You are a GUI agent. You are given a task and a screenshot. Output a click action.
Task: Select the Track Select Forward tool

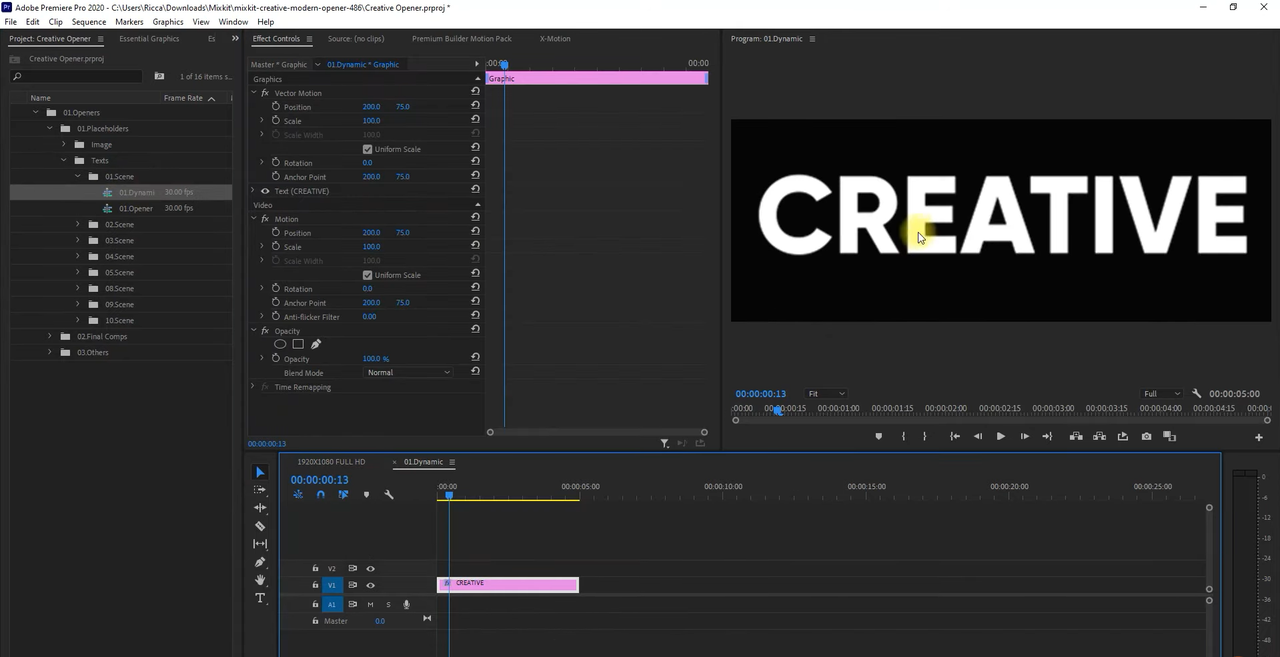click(x=260, y=490)
